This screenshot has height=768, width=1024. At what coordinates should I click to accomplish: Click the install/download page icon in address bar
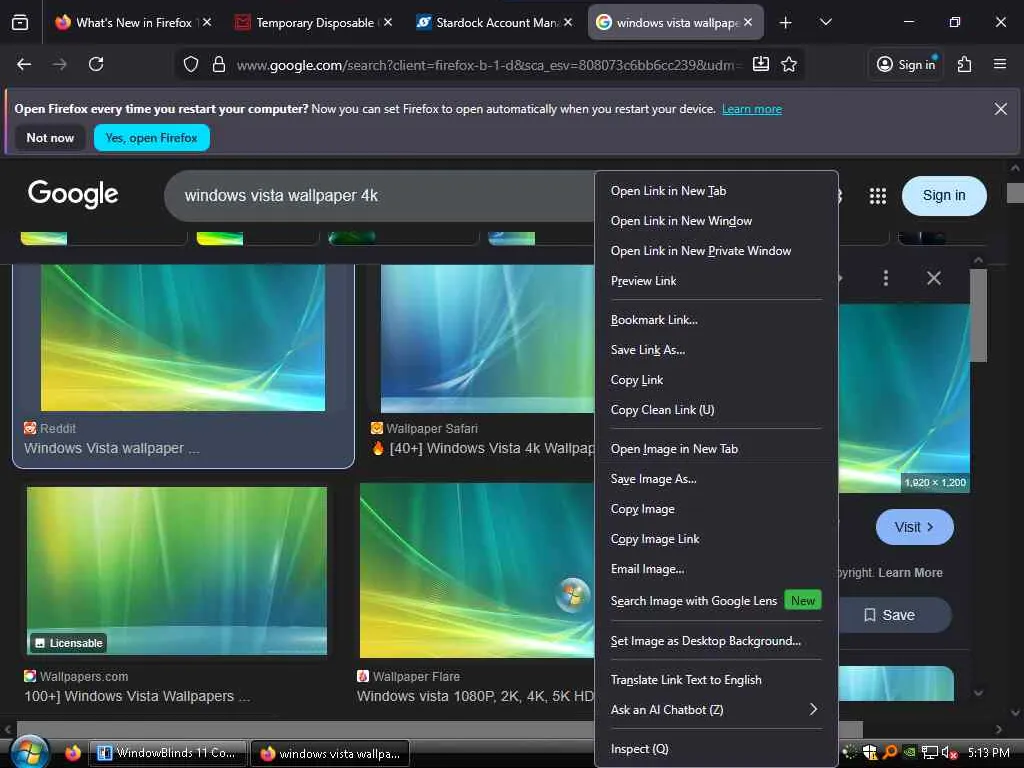click(761, 64)
